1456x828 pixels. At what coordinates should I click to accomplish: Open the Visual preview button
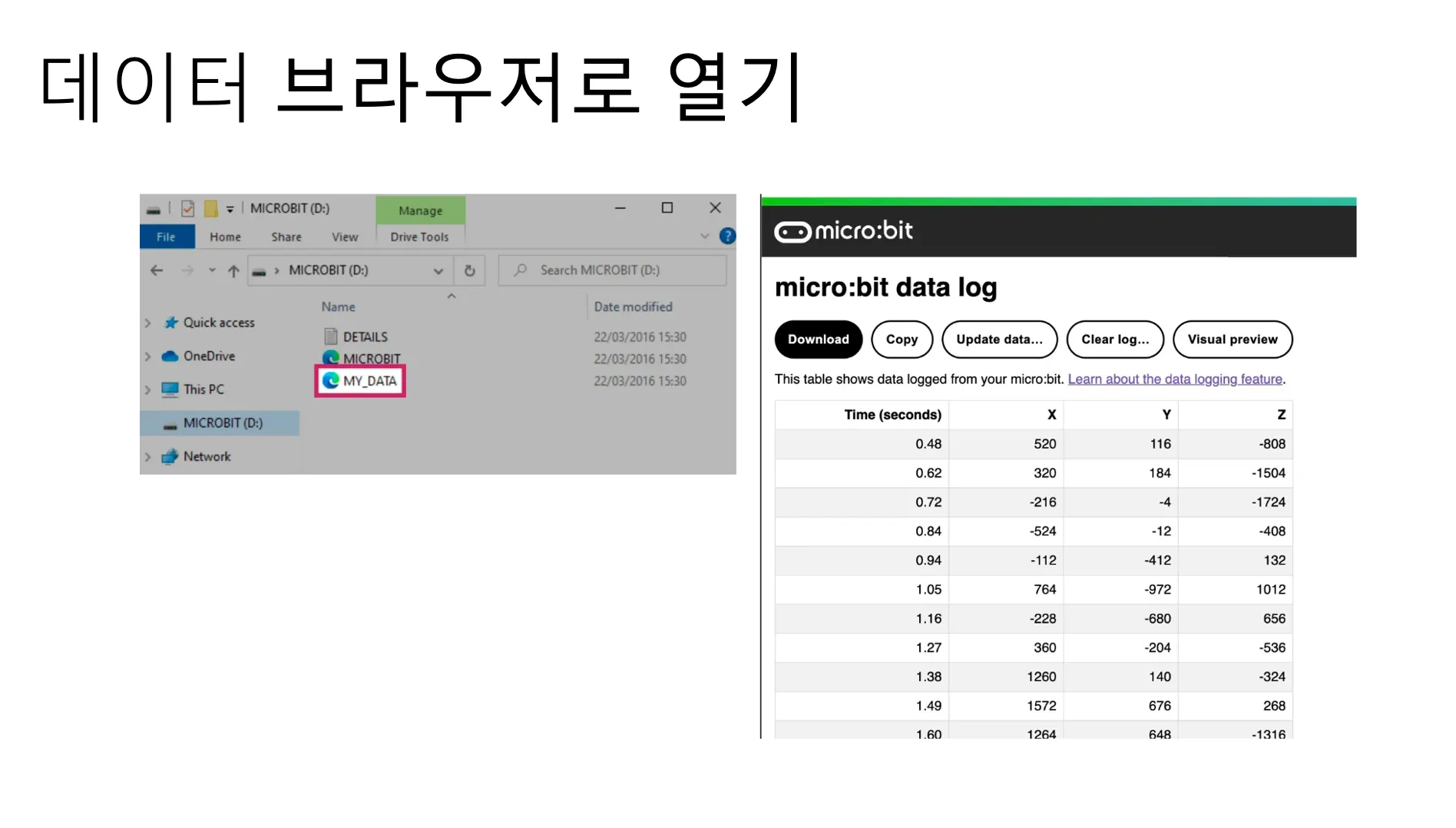click(x=1233, y=339)
